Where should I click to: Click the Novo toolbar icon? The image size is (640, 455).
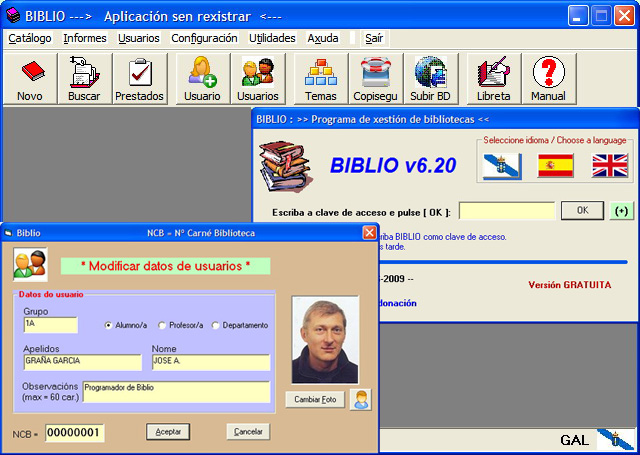click(x=30, y=79)
